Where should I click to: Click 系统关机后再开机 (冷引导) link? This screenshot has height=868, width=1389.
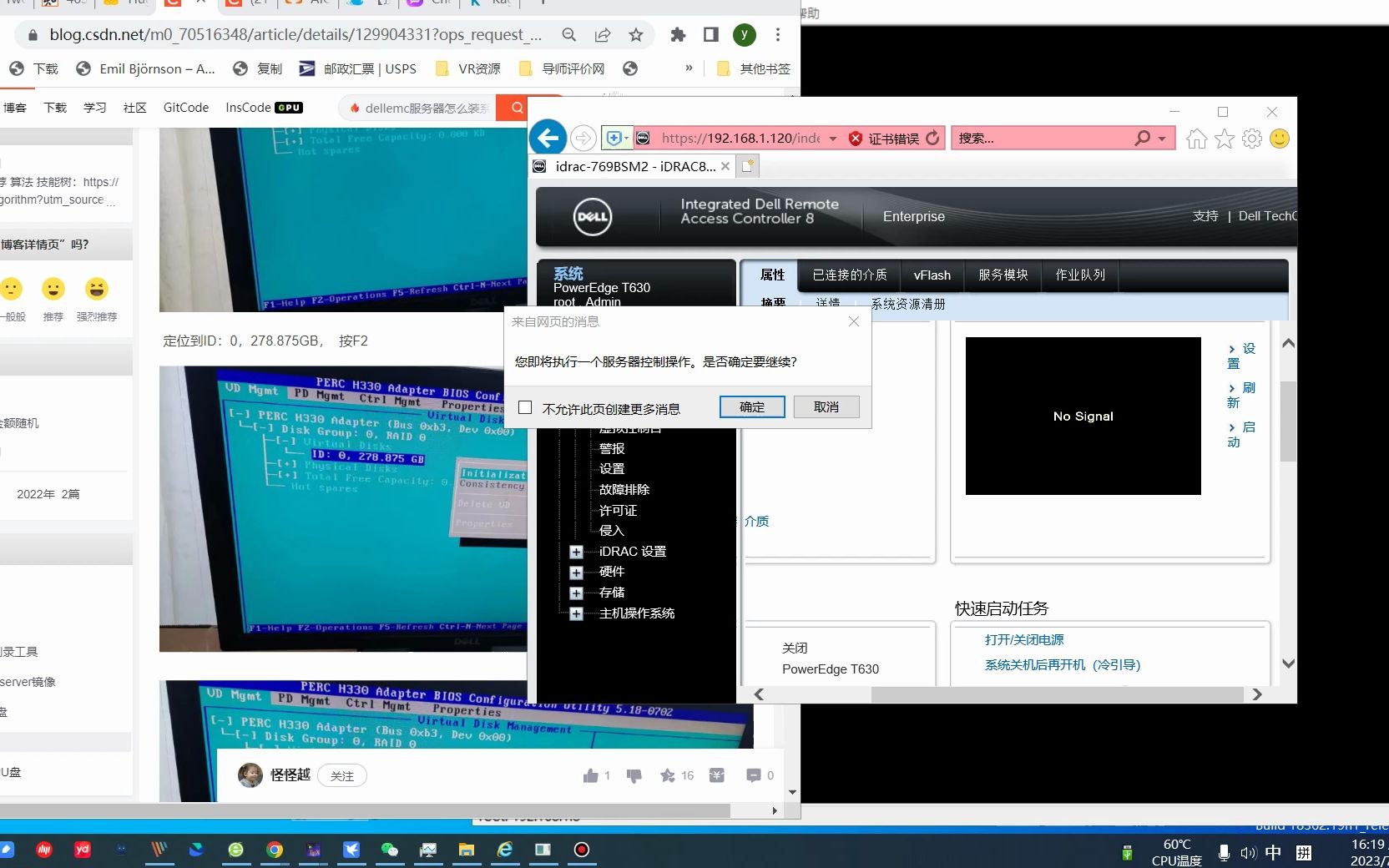[x=1063, y=664]
